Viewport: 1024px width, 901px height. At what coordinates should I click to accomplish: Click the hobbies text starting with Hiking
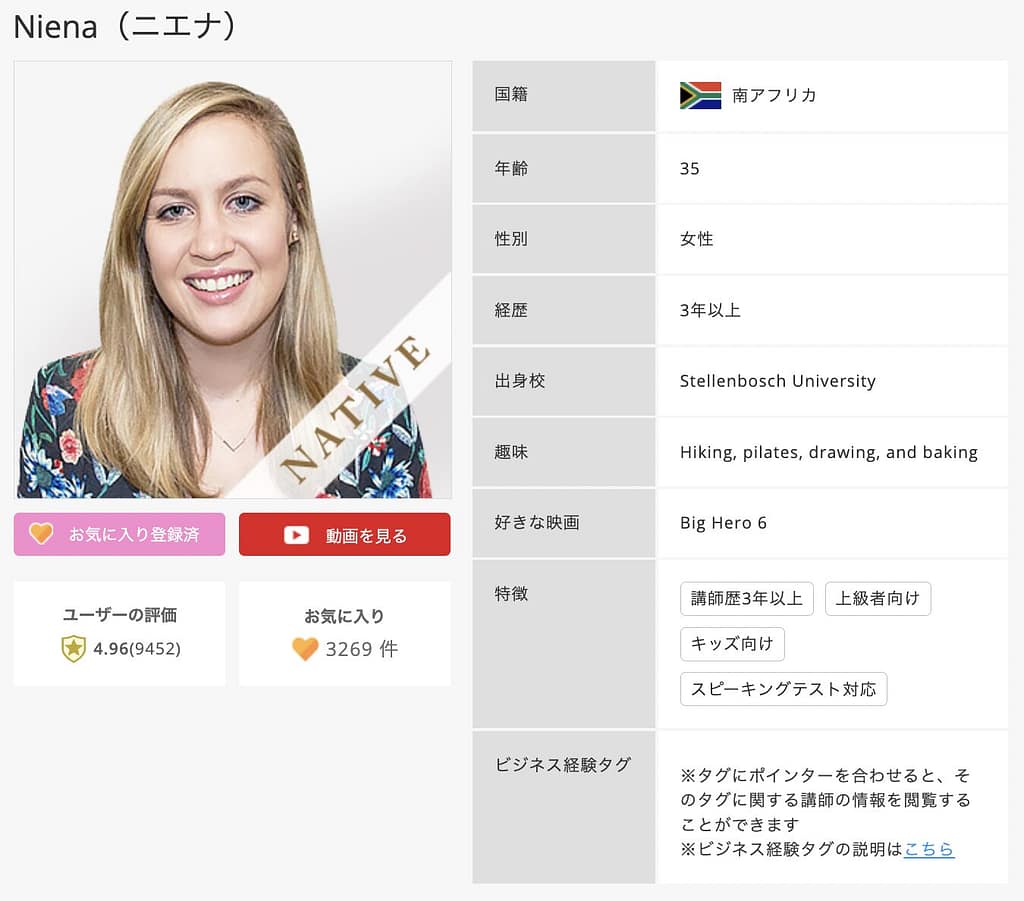(828, 452)
